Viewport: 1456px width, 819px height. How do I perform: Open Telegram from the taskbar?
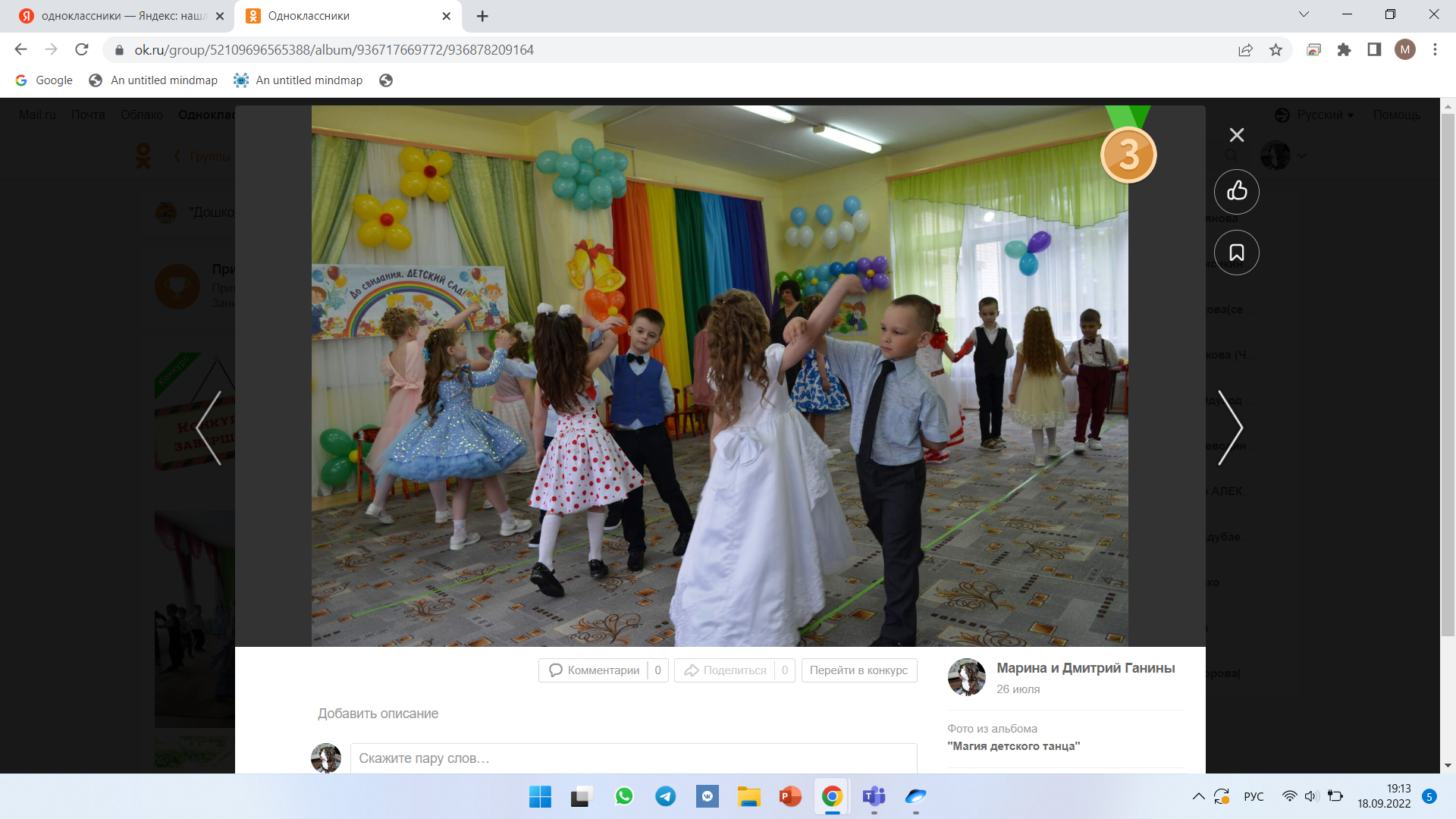(665, 796)
